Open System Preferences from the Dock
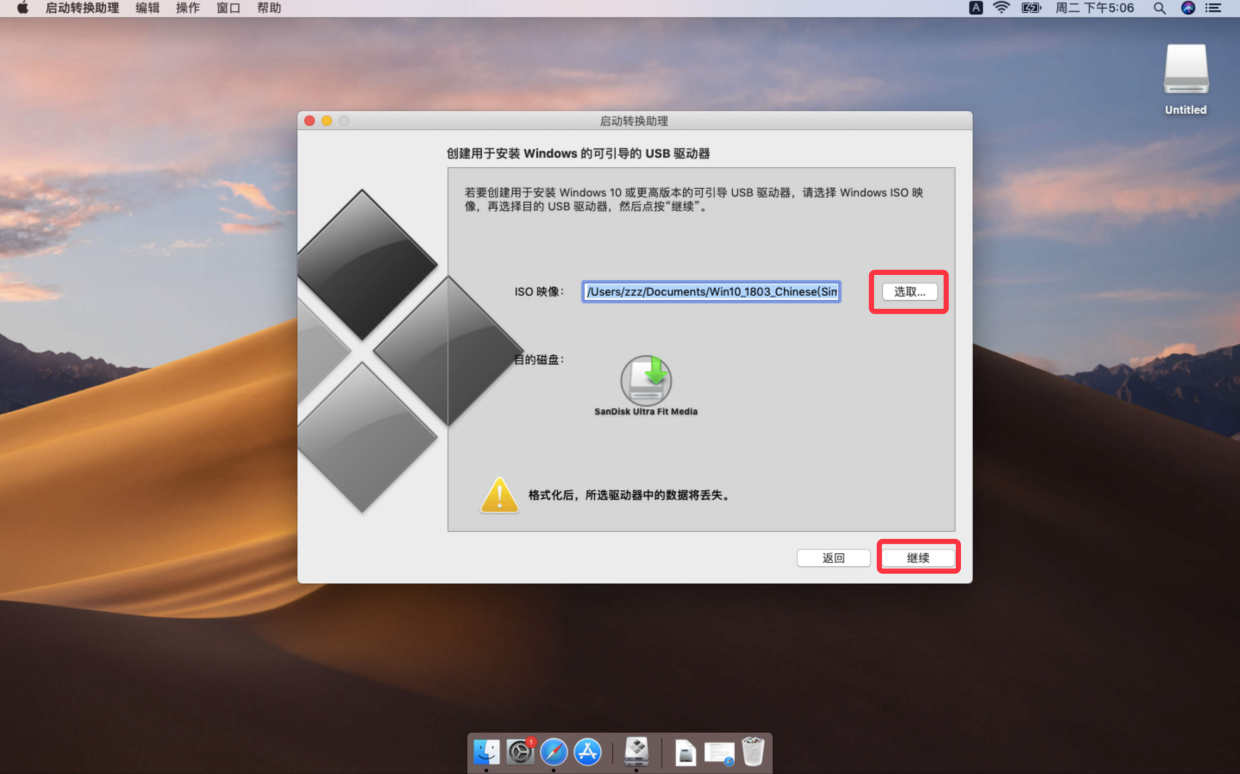The width and height of the screenshot is (1240, 774). [x=520, y=752]
